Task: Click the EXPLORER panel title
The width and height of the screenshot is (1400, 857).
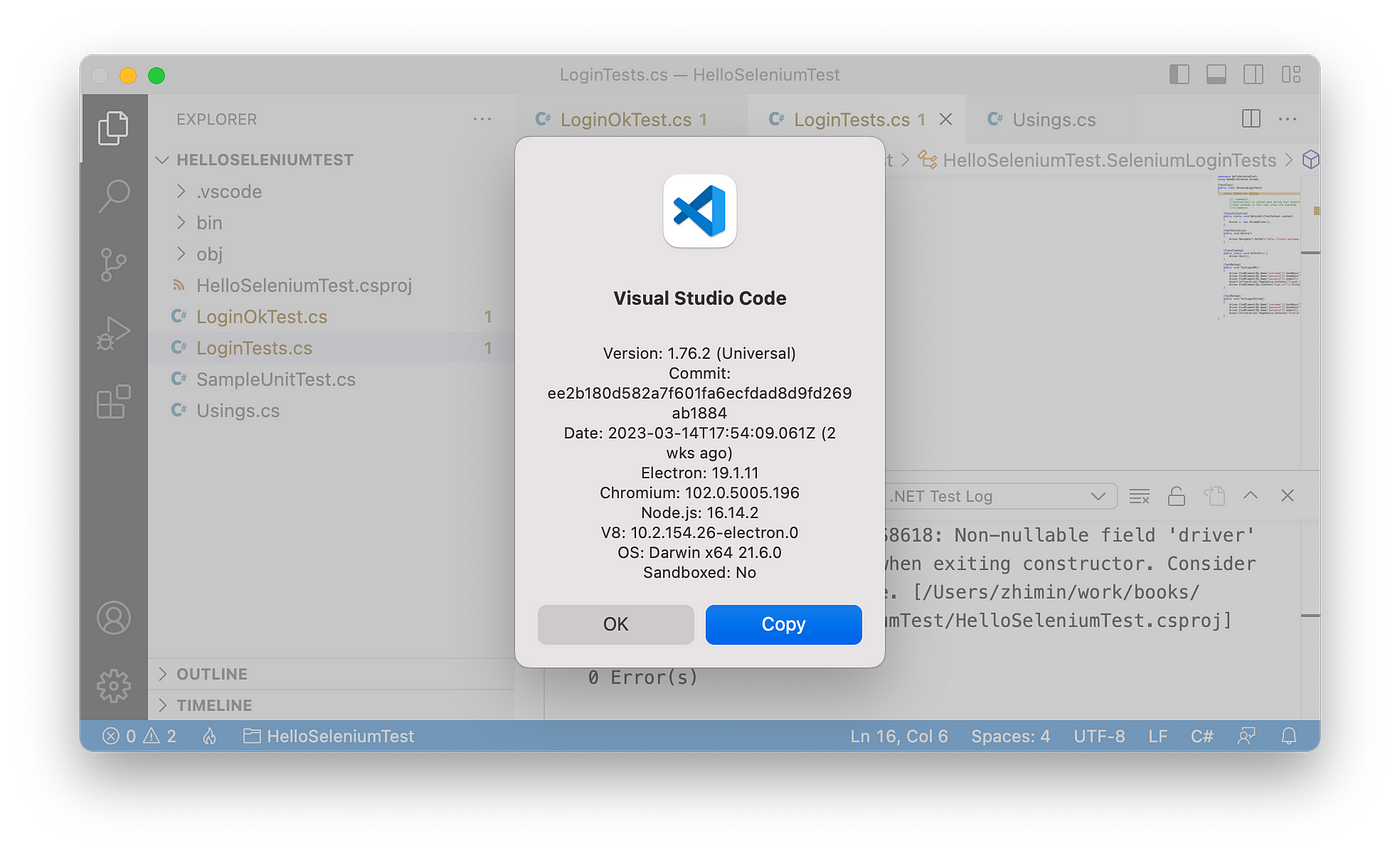Action: point(217,119)
